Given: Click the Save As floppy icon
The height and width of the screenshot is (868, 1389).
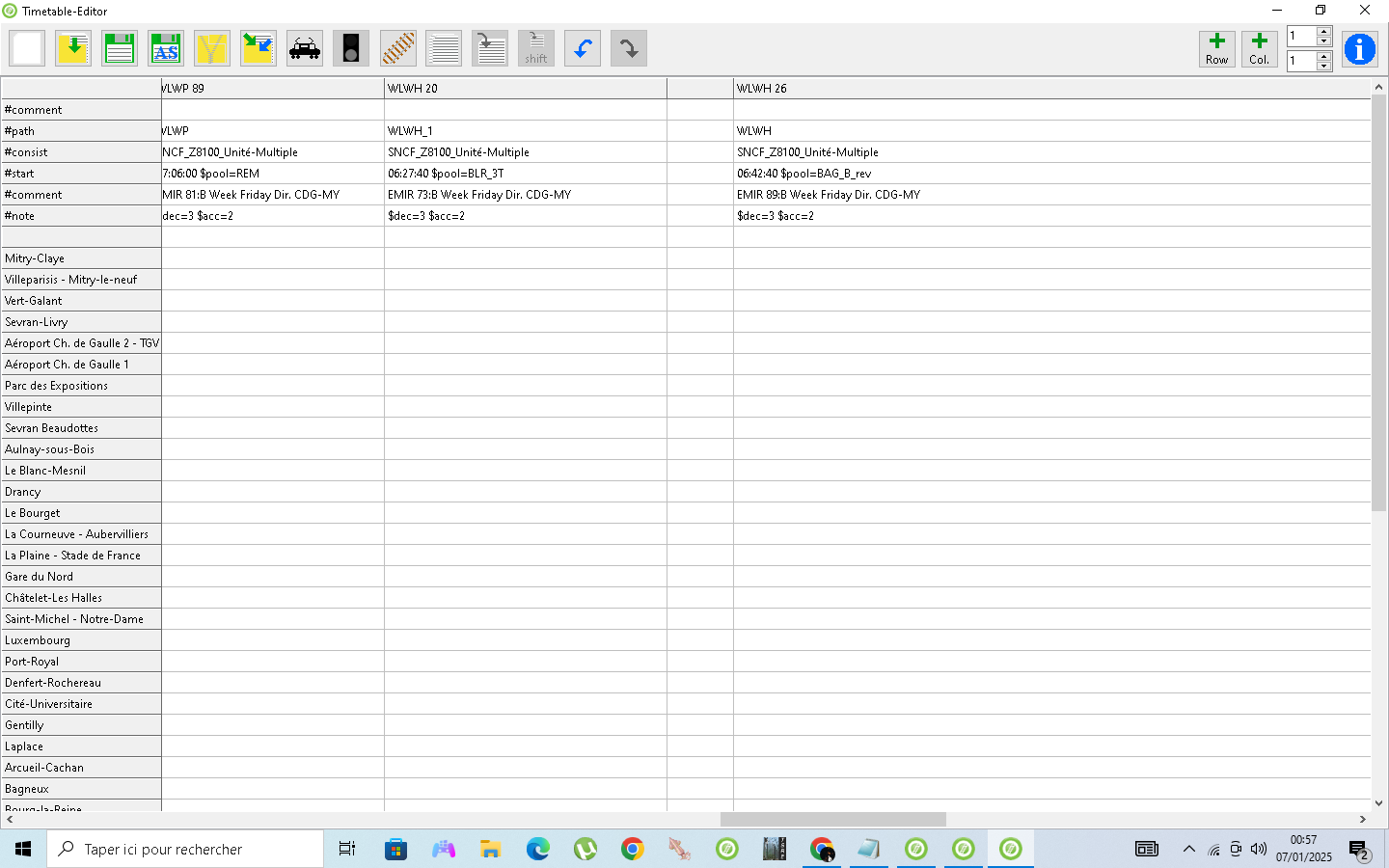Looking at the screenshot, I should (x=166, y=48).
